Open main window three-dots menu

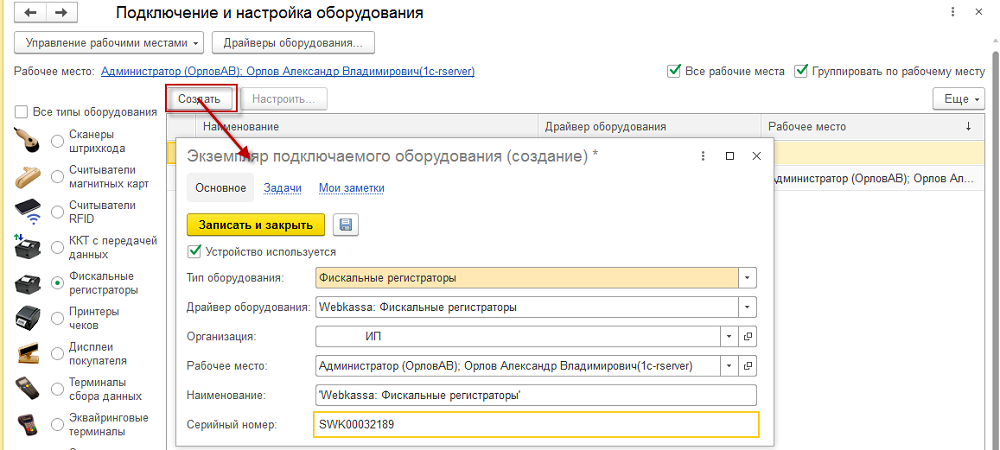point(953,12)
